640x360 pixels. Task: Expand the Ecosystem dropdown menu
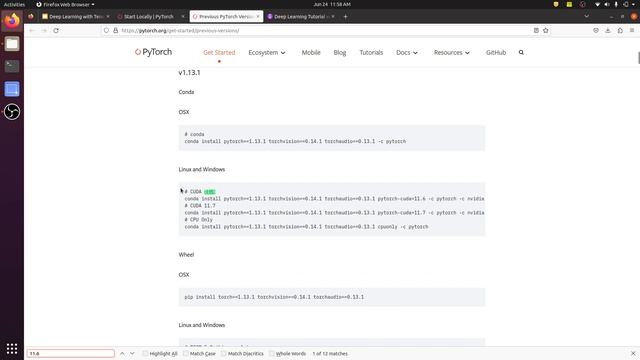267,53
